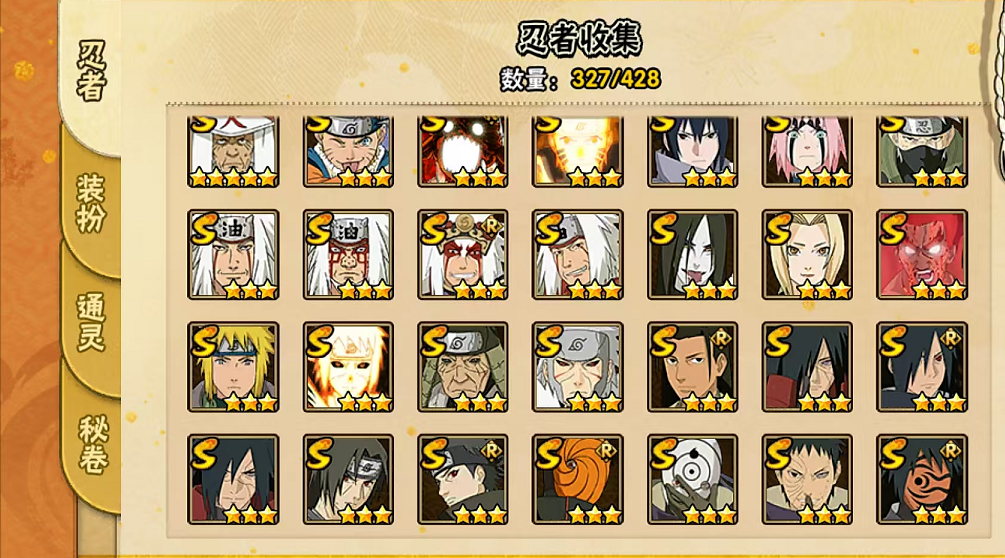This screenshot has width=1005, height=558.
Task: Open the elderly Hiruzen in white hat card
Action: (x=233, y=152)
